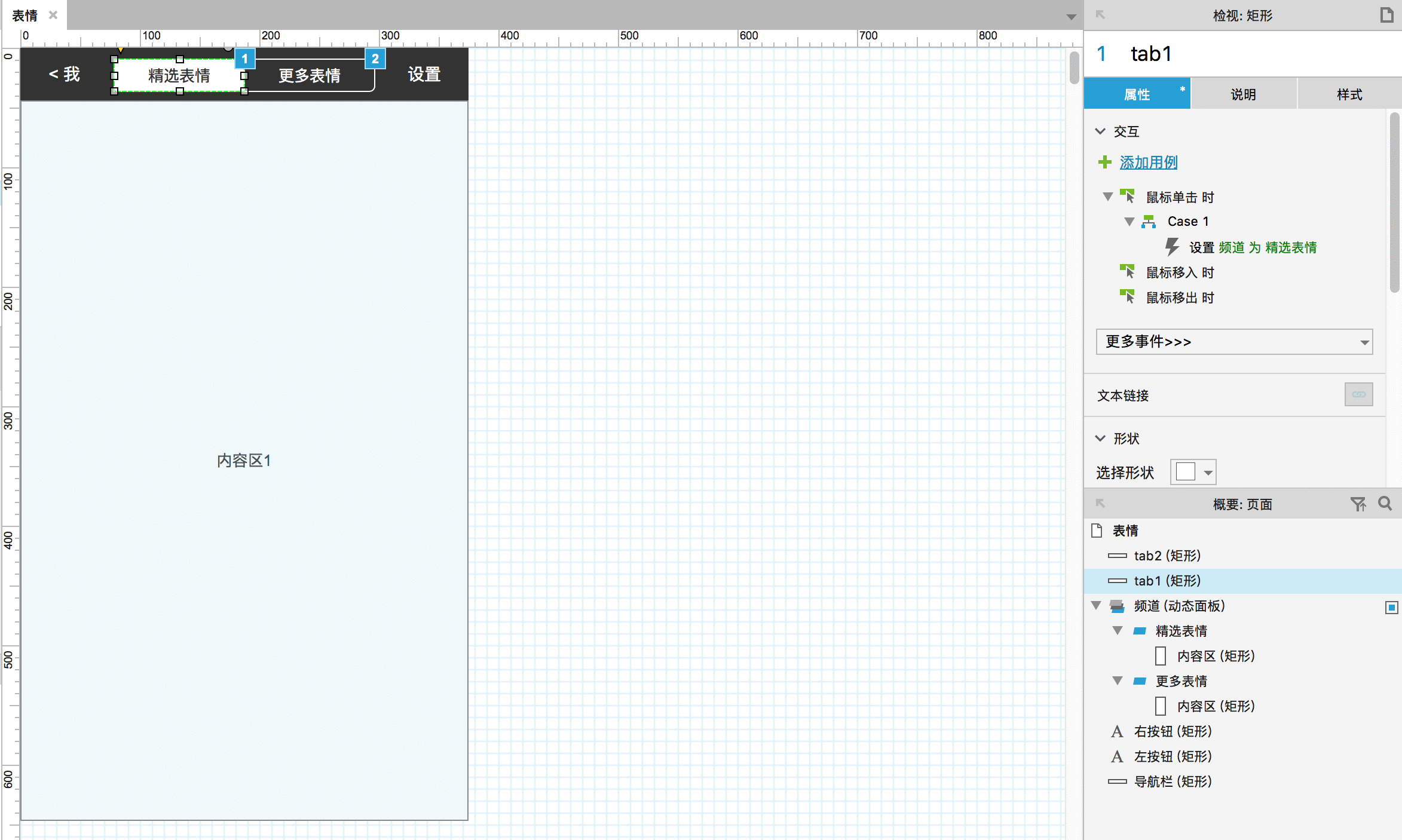This screenshot has height=840, width=1402.
Task: Select the 内容区1 rectangle on canvas
Action: 244,460
